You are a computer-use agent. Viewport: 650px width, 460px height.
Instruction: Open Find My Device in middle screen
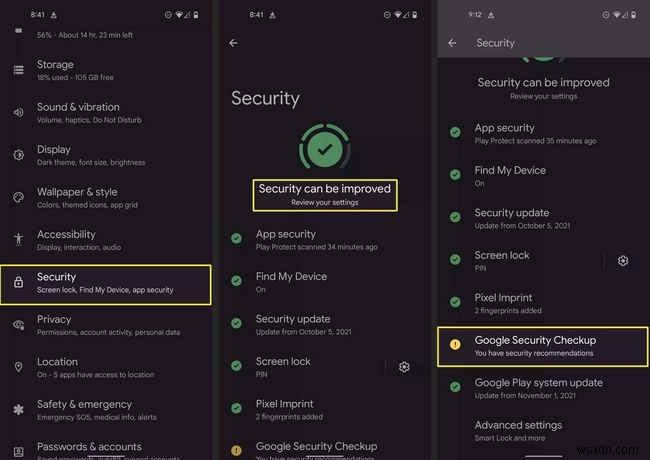tap(325, 282)
